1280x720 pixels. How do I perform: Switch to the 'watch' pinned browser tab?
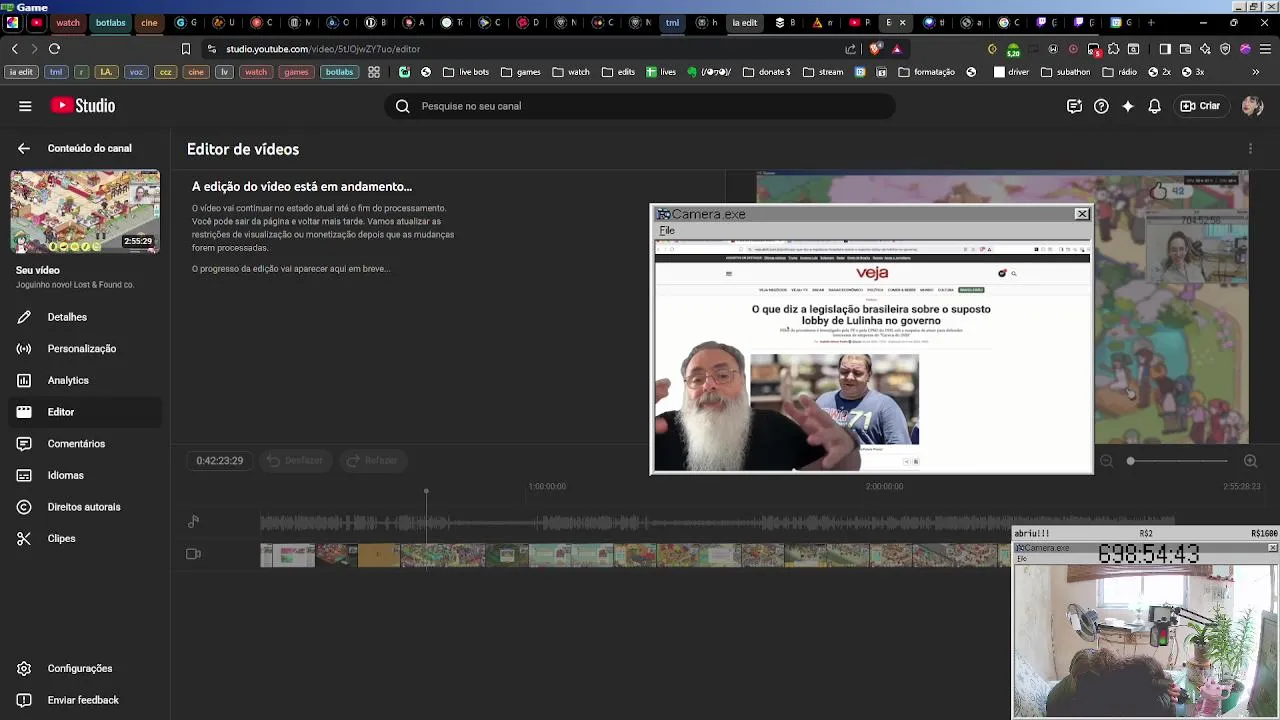pyautogui.click(x=68, y=22)
